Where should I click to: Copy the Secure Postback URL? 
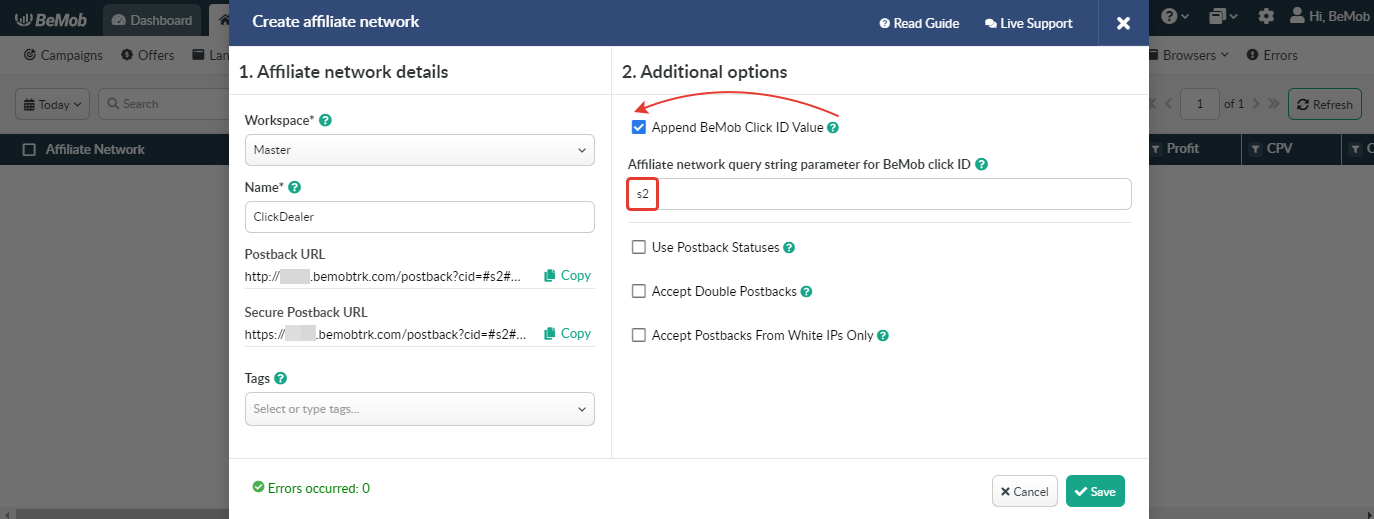[x=567, y=333]
